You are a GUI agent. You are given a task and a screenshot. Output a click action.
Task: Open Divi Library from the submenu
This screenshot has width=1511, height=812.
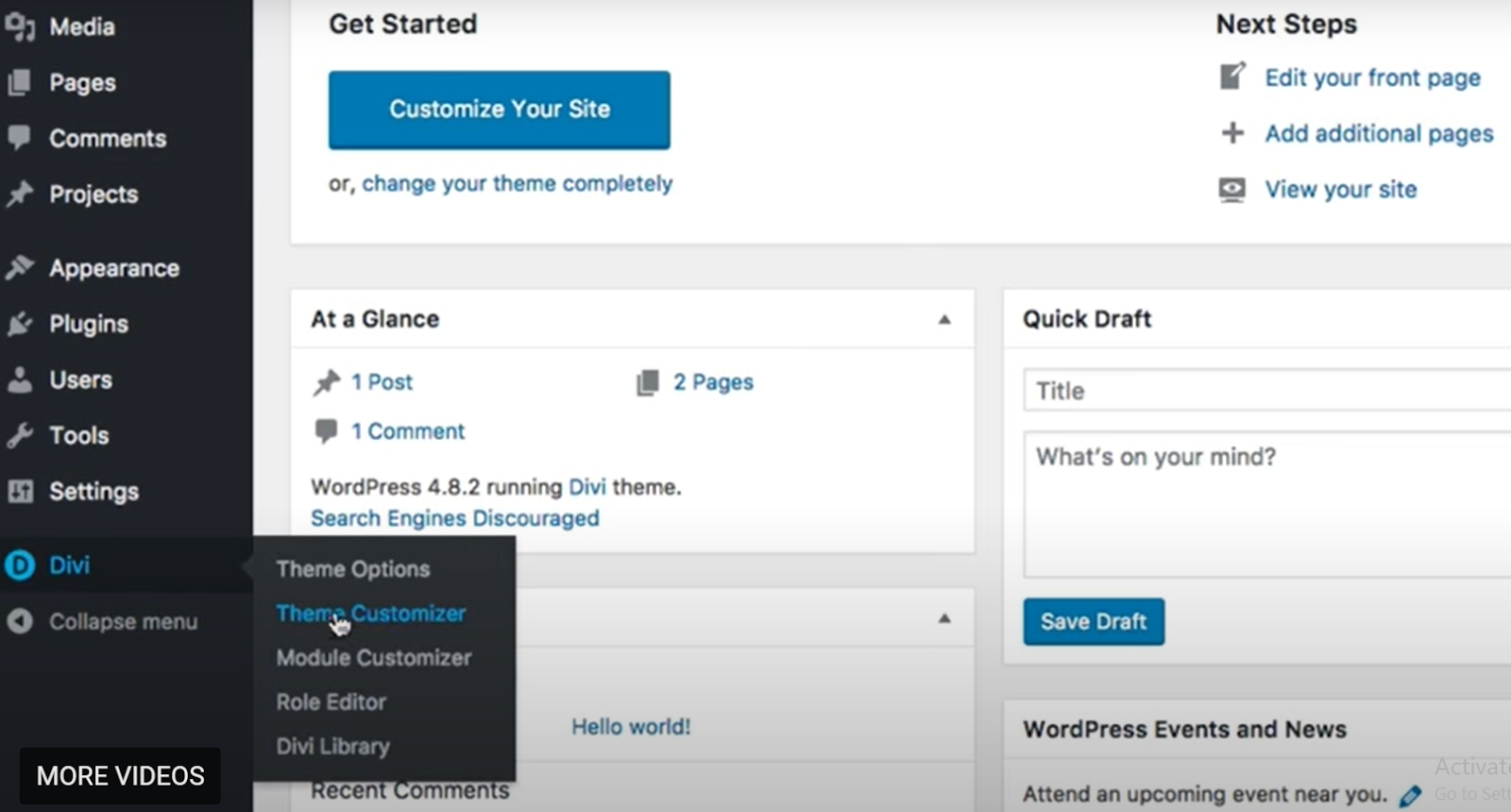click(332, 747)
